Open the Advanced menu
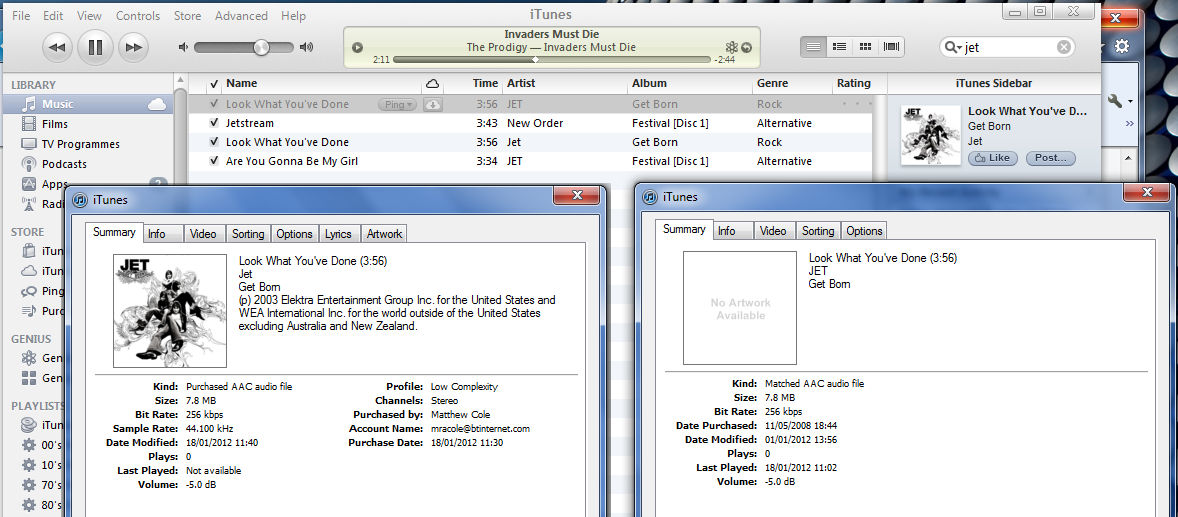Viewport: 1178px width, 517px height. click(241, 15)
